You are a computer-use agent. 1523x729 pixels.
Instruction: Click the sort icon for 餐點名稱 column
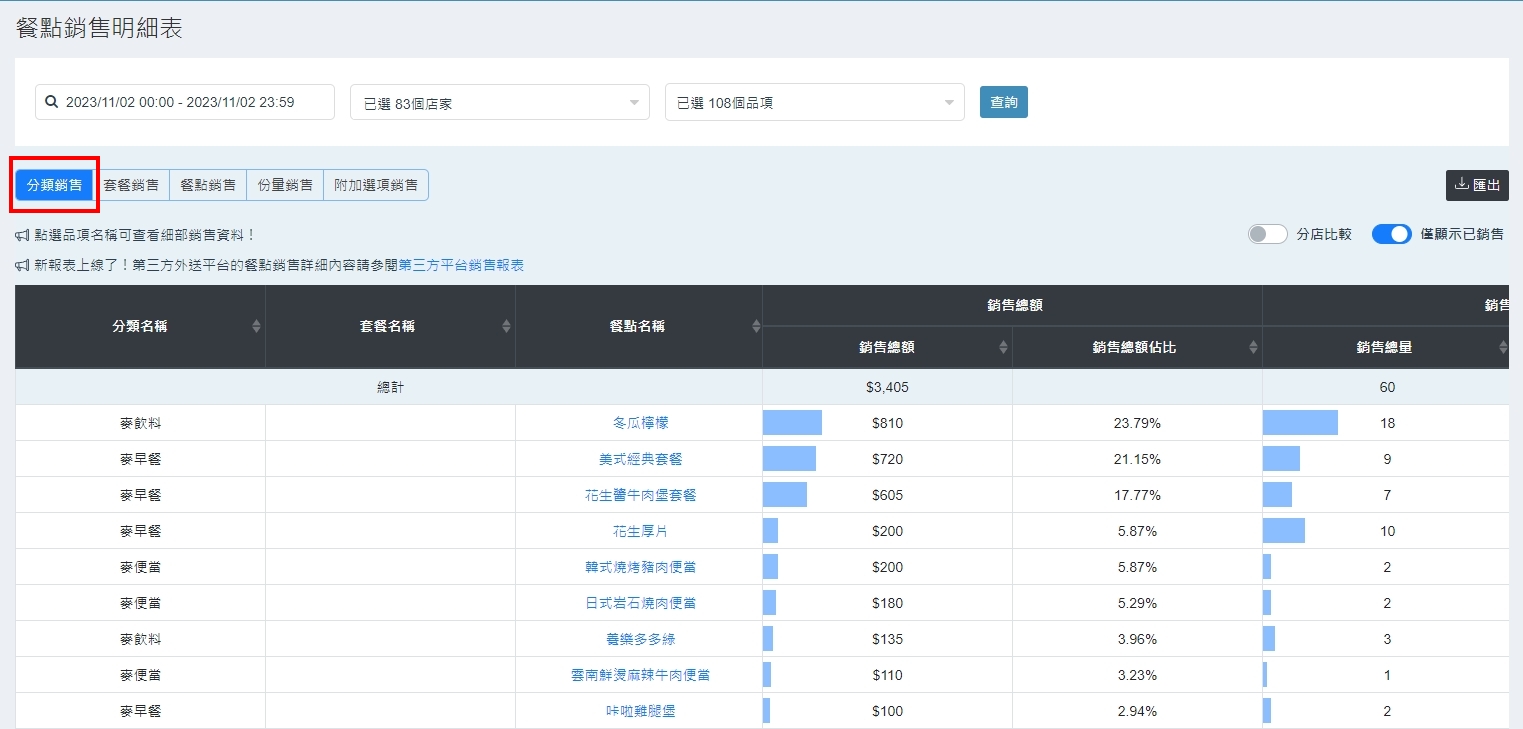click(x=756, y=326)
